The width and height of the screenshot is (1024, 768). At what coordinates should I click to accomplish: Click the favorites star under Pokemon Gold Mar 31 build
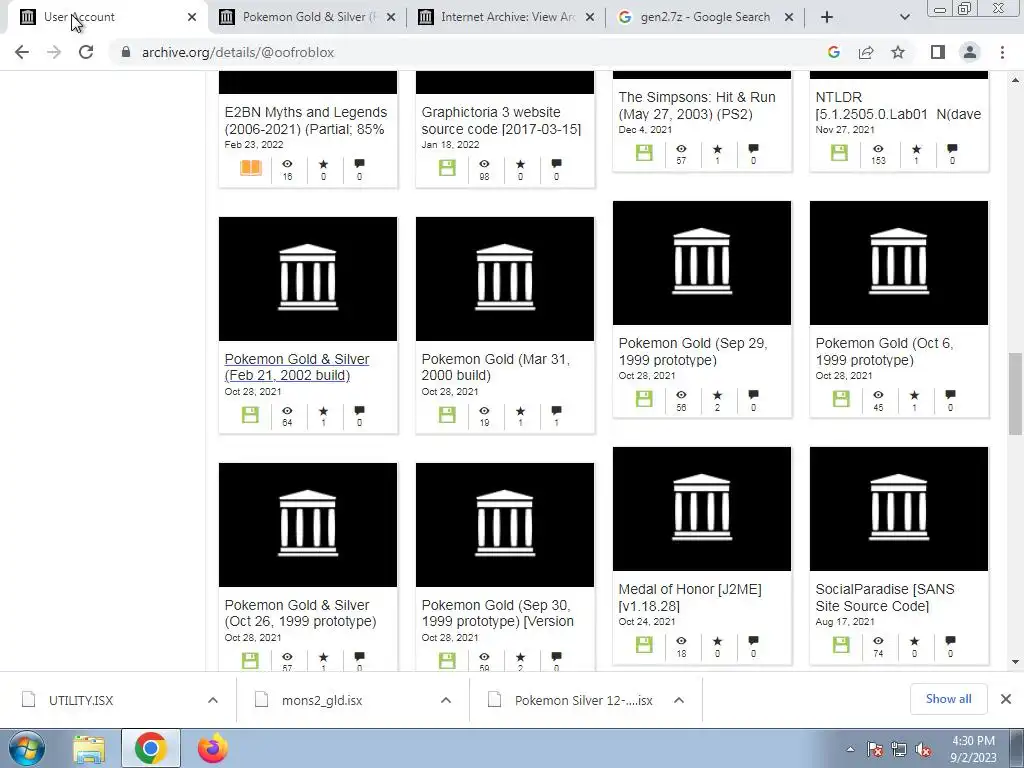pos(520,411)
